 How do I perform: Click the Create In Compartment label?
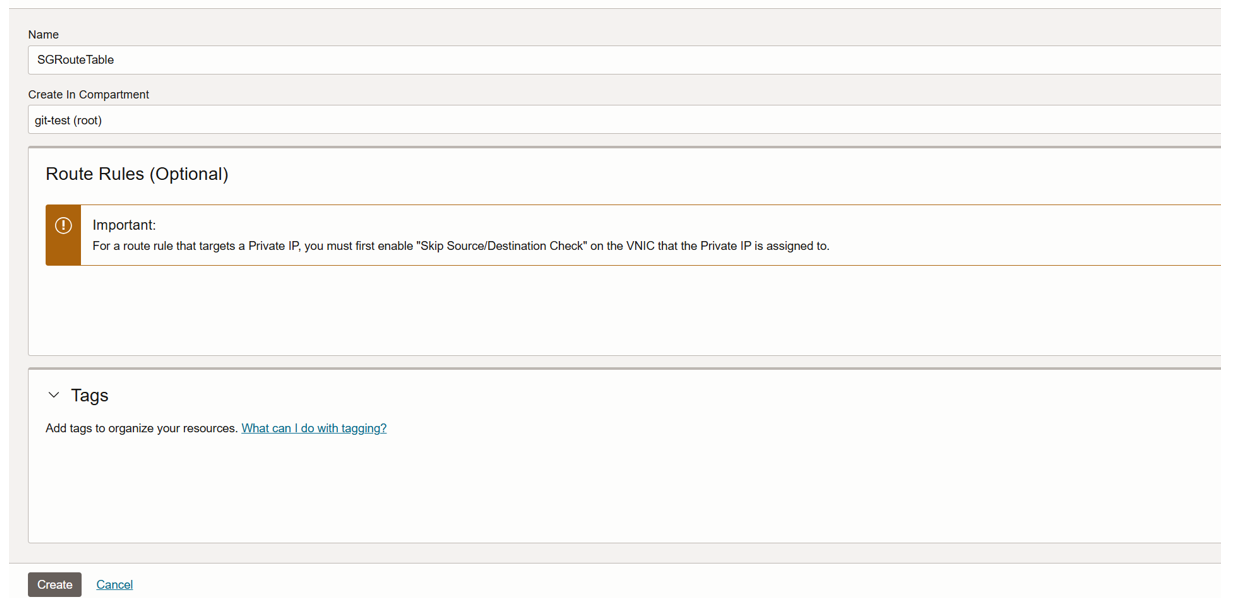[88, 95]
